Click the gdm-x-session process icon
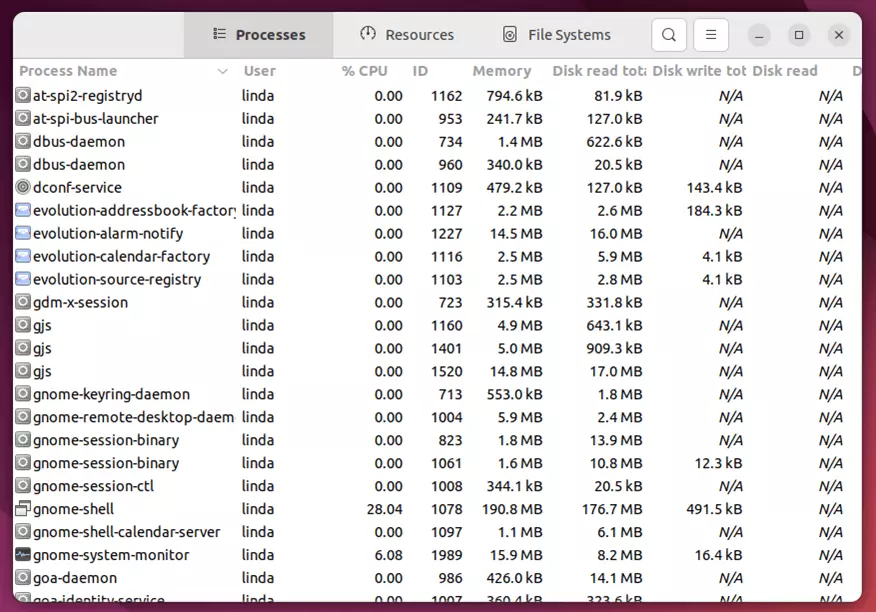Screen dimensions: 876x612 [22, 302]
